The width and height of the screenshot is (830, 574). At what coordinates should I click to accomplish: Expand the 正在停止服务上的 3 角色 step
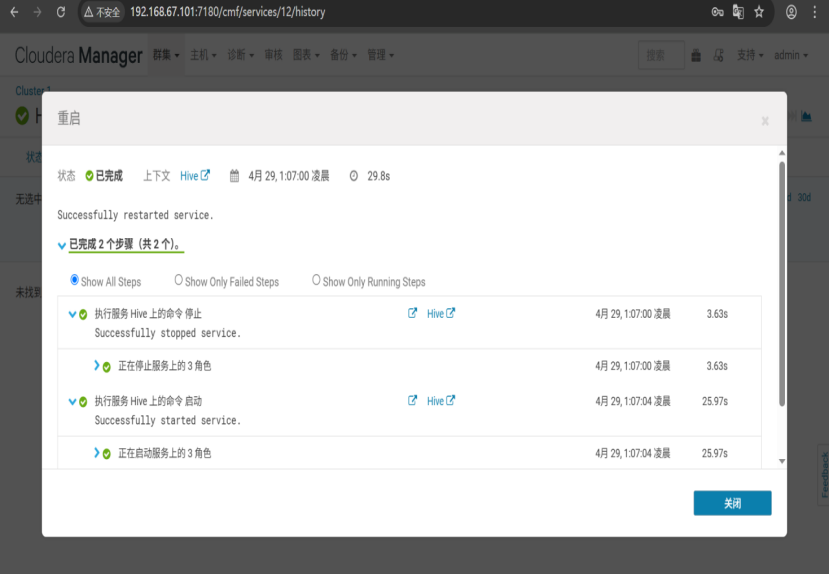point(96,365)
